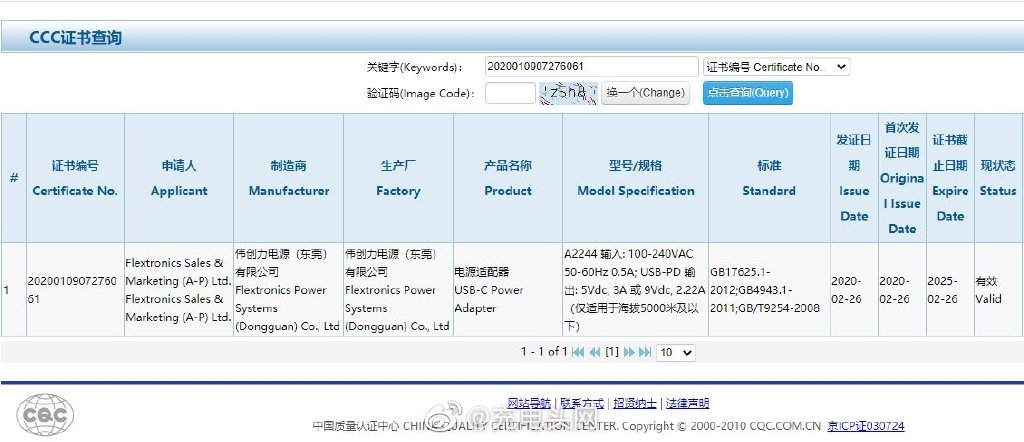Go to last page pagination icon
The width and height of the screenshot is (1024, 442).
[645, 353]
